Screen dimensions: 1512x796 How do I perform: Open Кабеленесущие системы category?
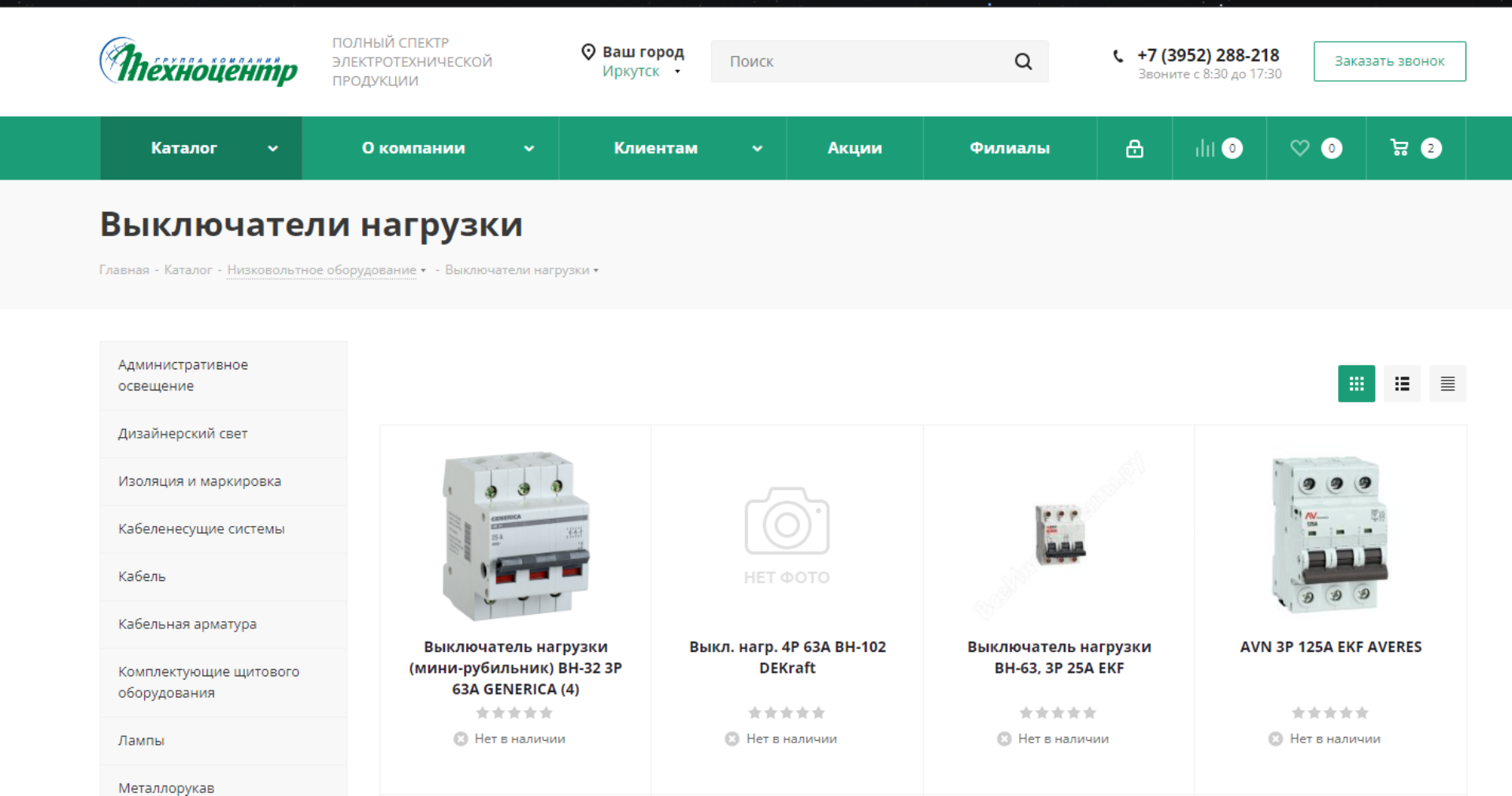coord(224,529)
